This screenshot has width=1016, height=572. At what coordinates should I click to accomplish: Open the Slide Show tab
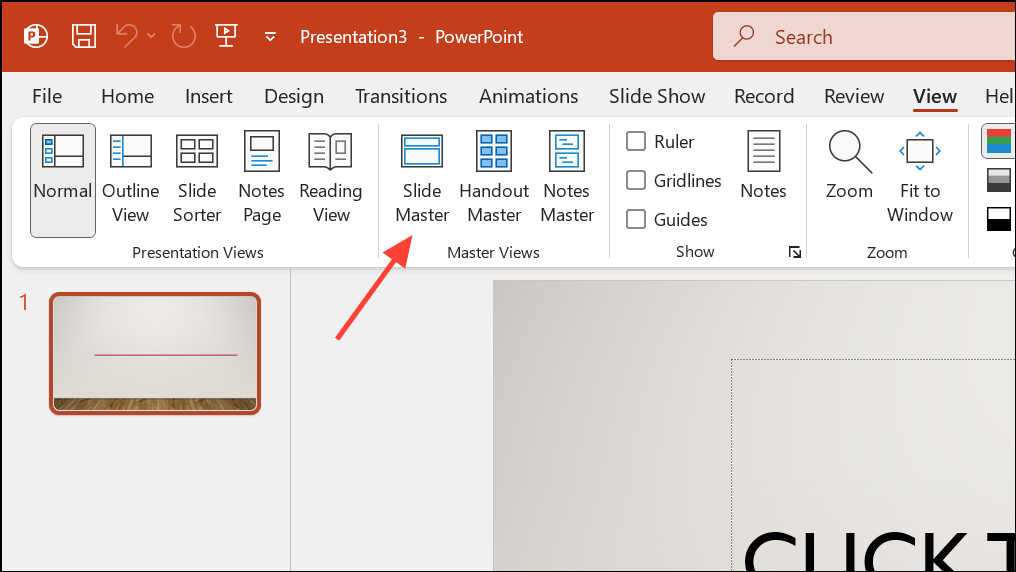(657, 97)
